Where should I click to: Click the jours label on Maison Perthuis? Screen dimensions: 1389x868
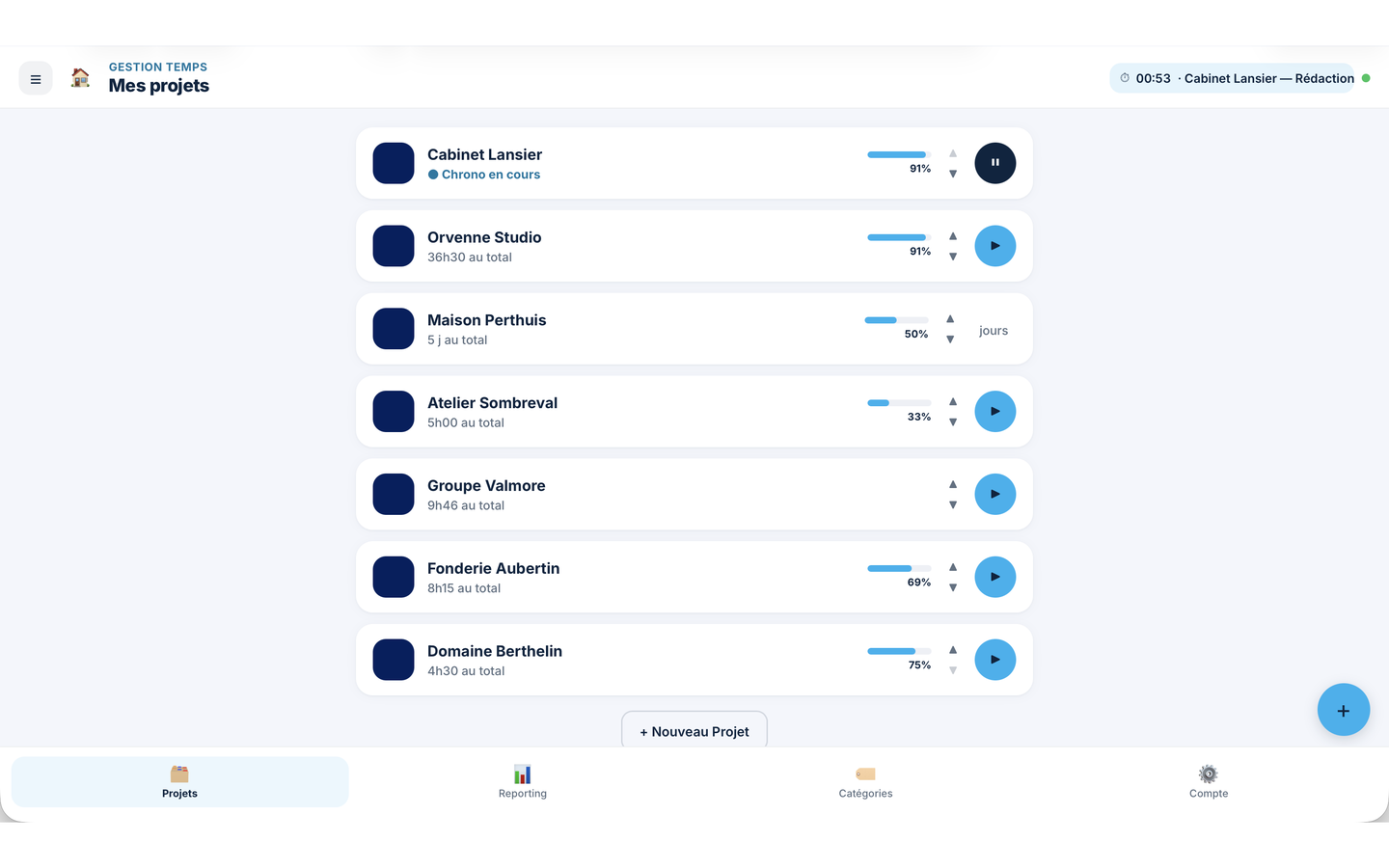click(994, 331)
